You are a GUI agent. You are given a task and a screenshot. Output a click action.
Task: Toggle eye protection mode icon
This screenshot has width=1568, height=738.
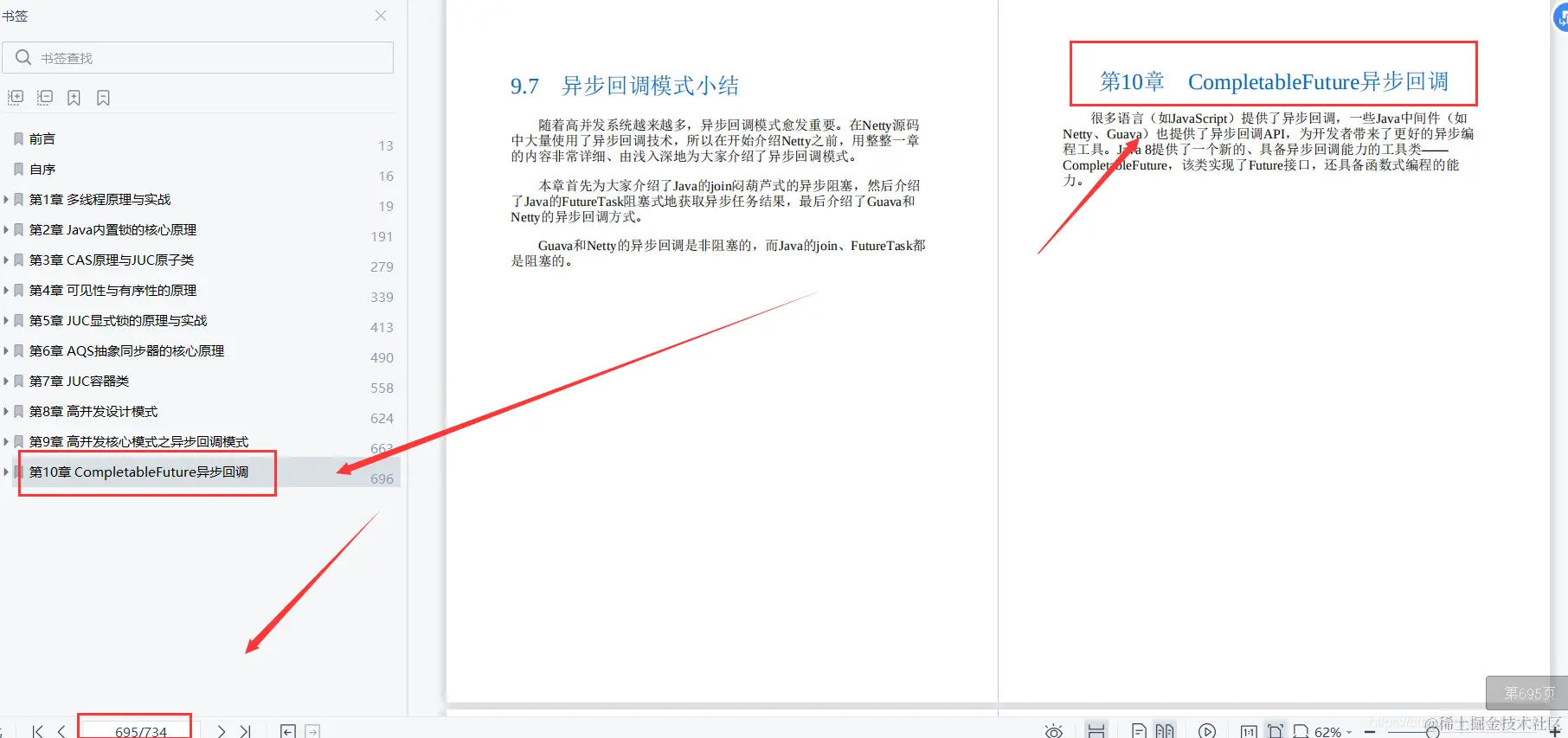[x=1053, y=731]
